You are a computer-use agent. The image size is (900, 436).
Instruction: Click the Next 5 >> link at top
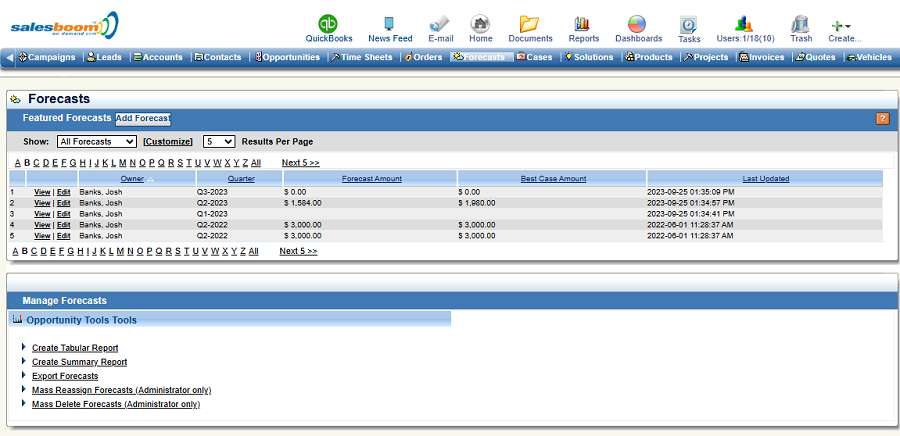coord(300,162)
